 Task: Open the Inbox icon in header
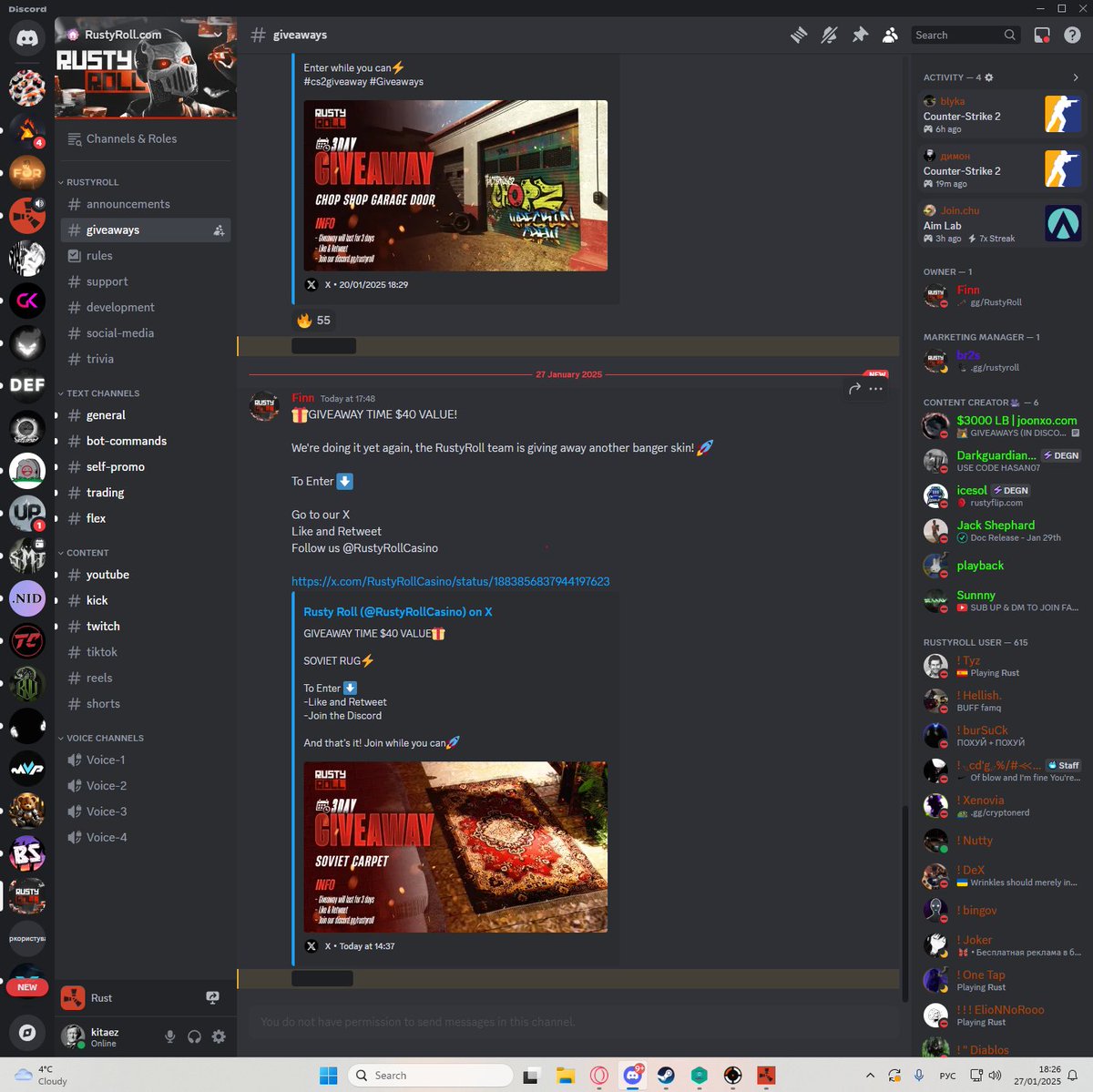tap(1042, 35)
